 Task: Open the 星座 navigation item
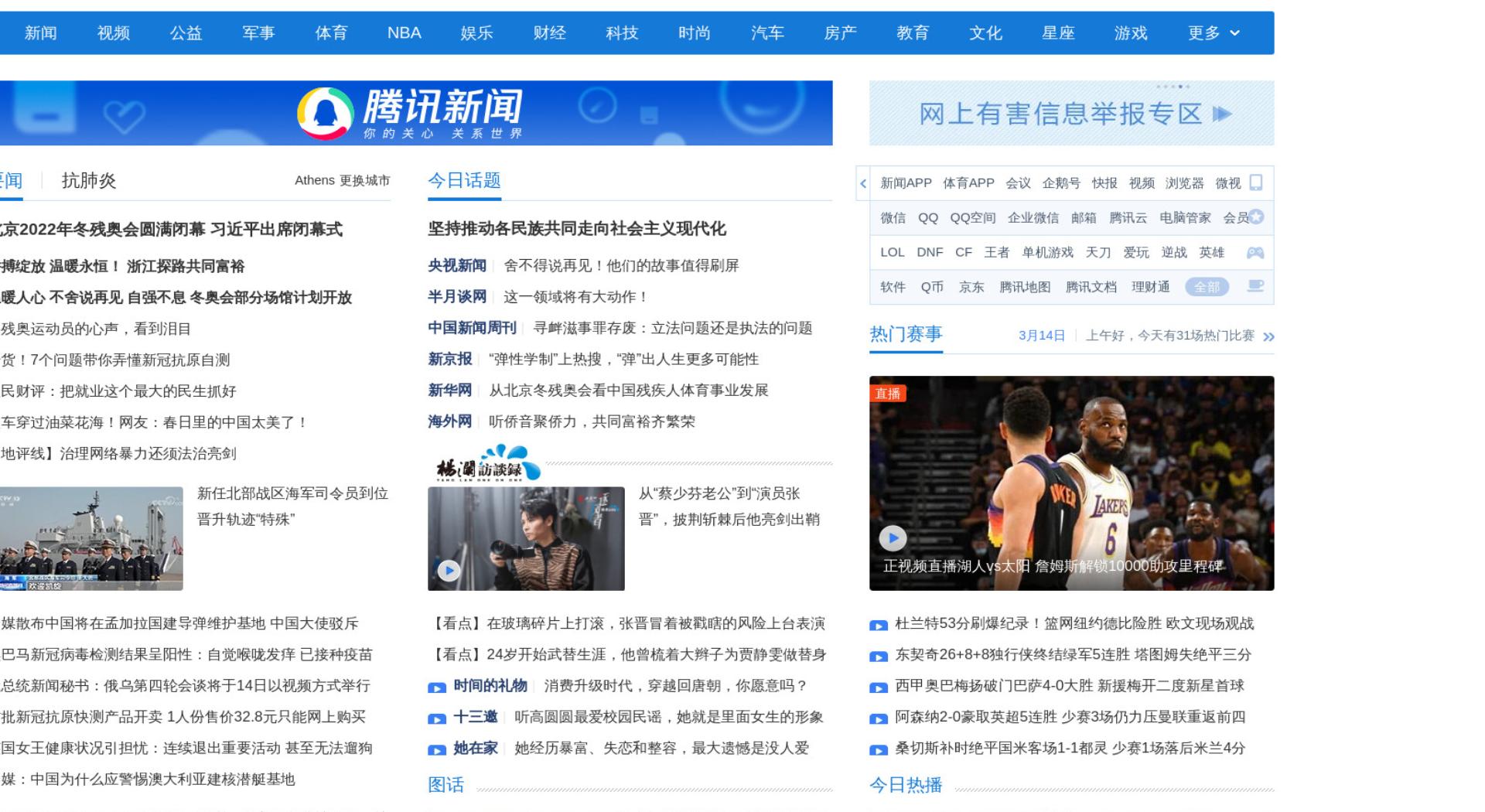(x=1058, y=33)
